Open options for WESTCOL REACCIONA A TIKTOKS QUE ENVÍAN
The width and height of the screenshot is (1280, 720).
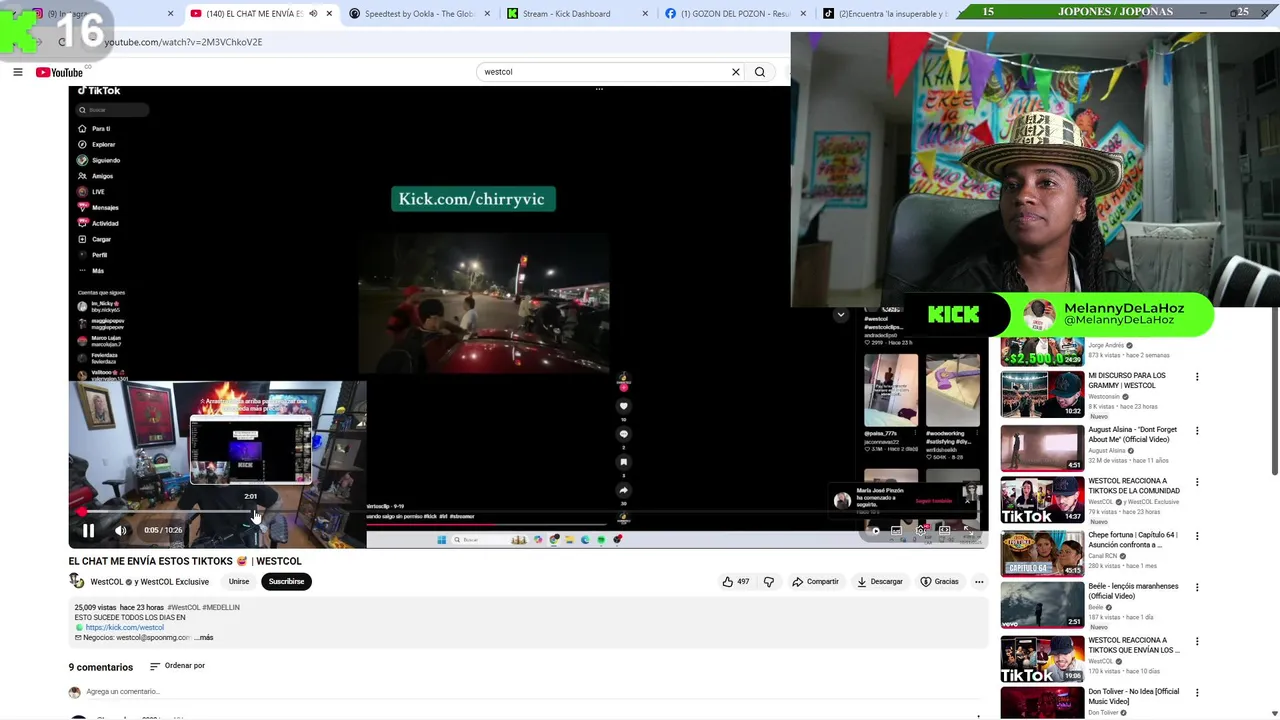[x=1197, y=641]
